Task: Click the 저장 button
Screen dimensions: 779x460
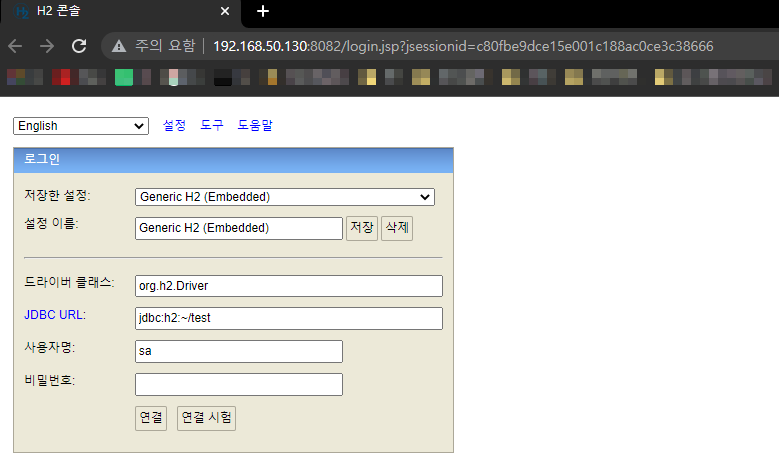Action: pyautogui.click(x=362, y=228)
